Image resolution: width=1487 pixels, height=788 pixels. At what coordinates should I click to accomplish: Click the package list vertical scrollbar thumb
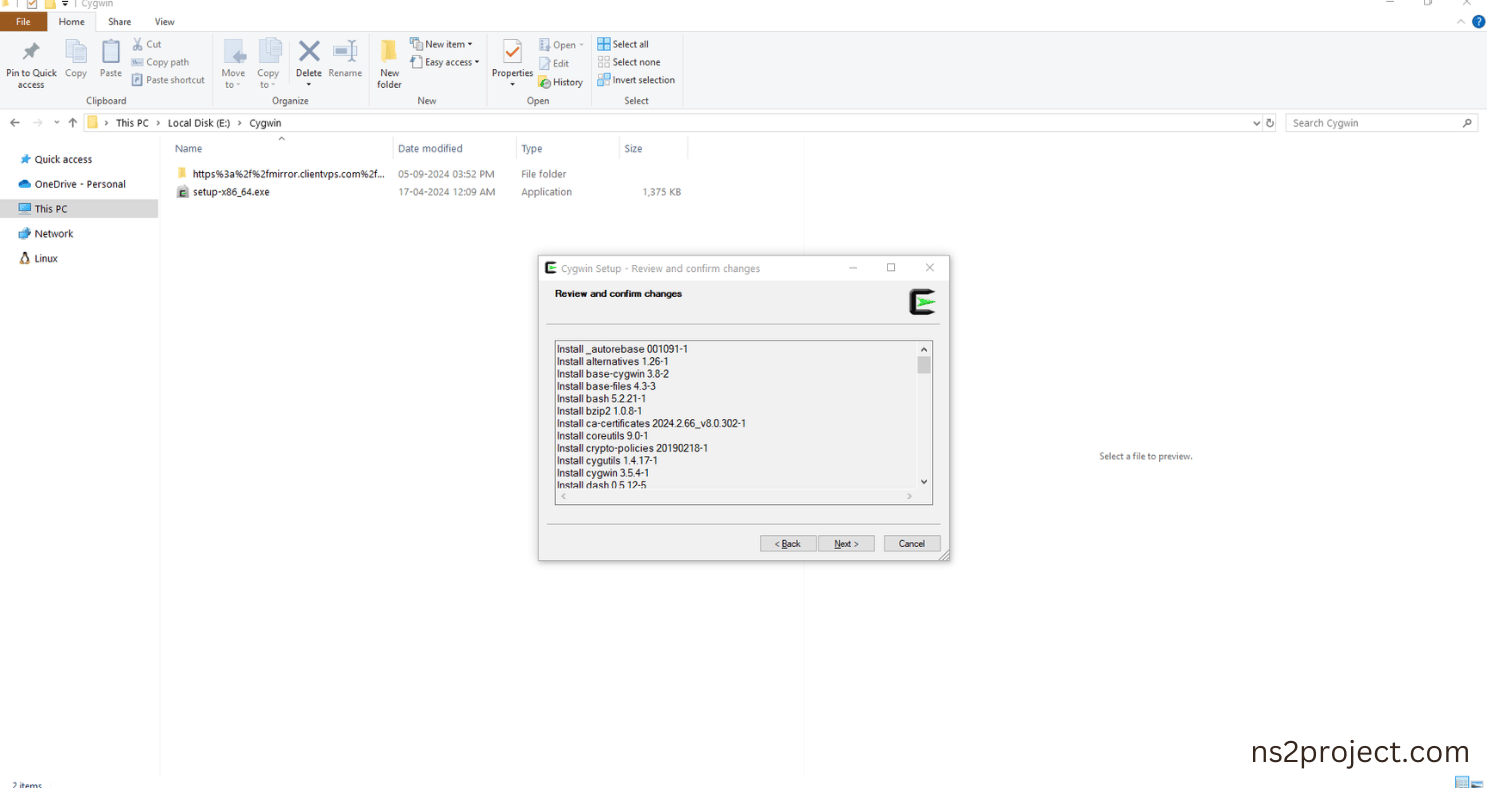924,365
